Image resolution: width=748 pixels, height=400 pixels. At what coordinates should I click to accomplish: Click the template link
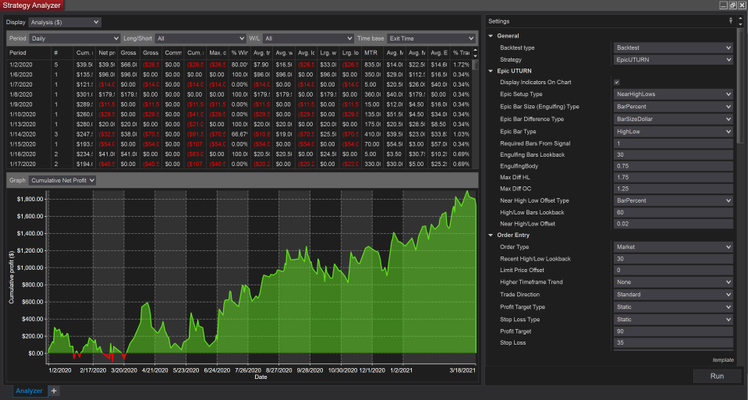coord(723,359)
